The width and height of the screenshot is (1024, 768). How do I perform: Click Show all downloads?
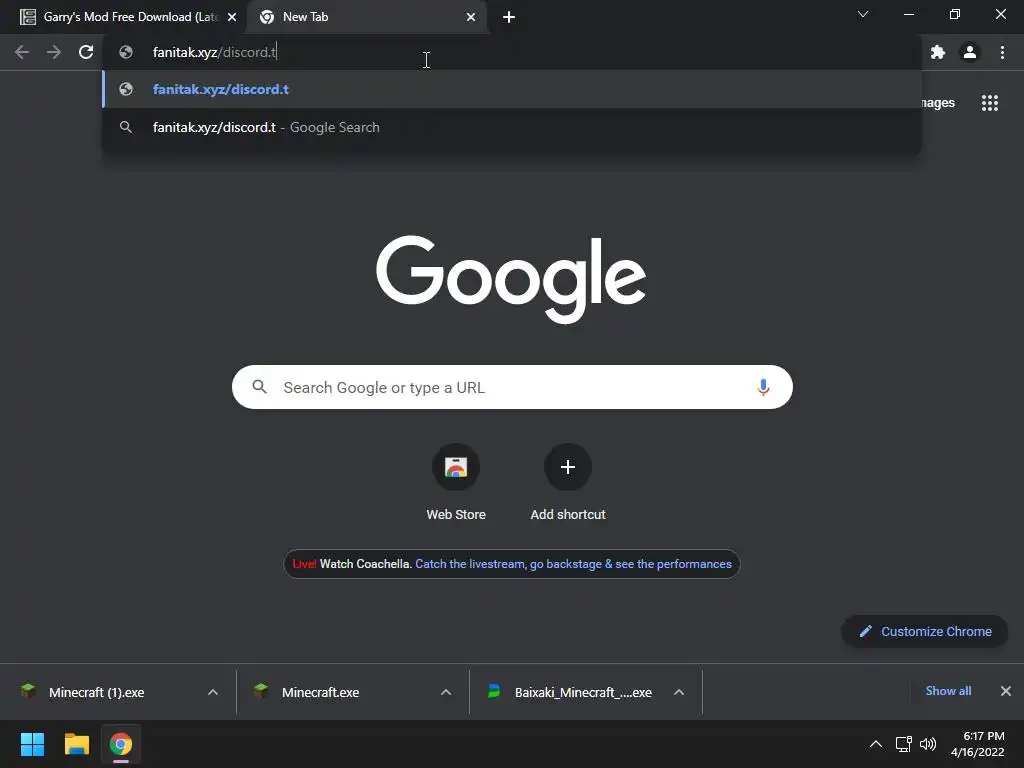pyautogui.click(x=948, y=691)
